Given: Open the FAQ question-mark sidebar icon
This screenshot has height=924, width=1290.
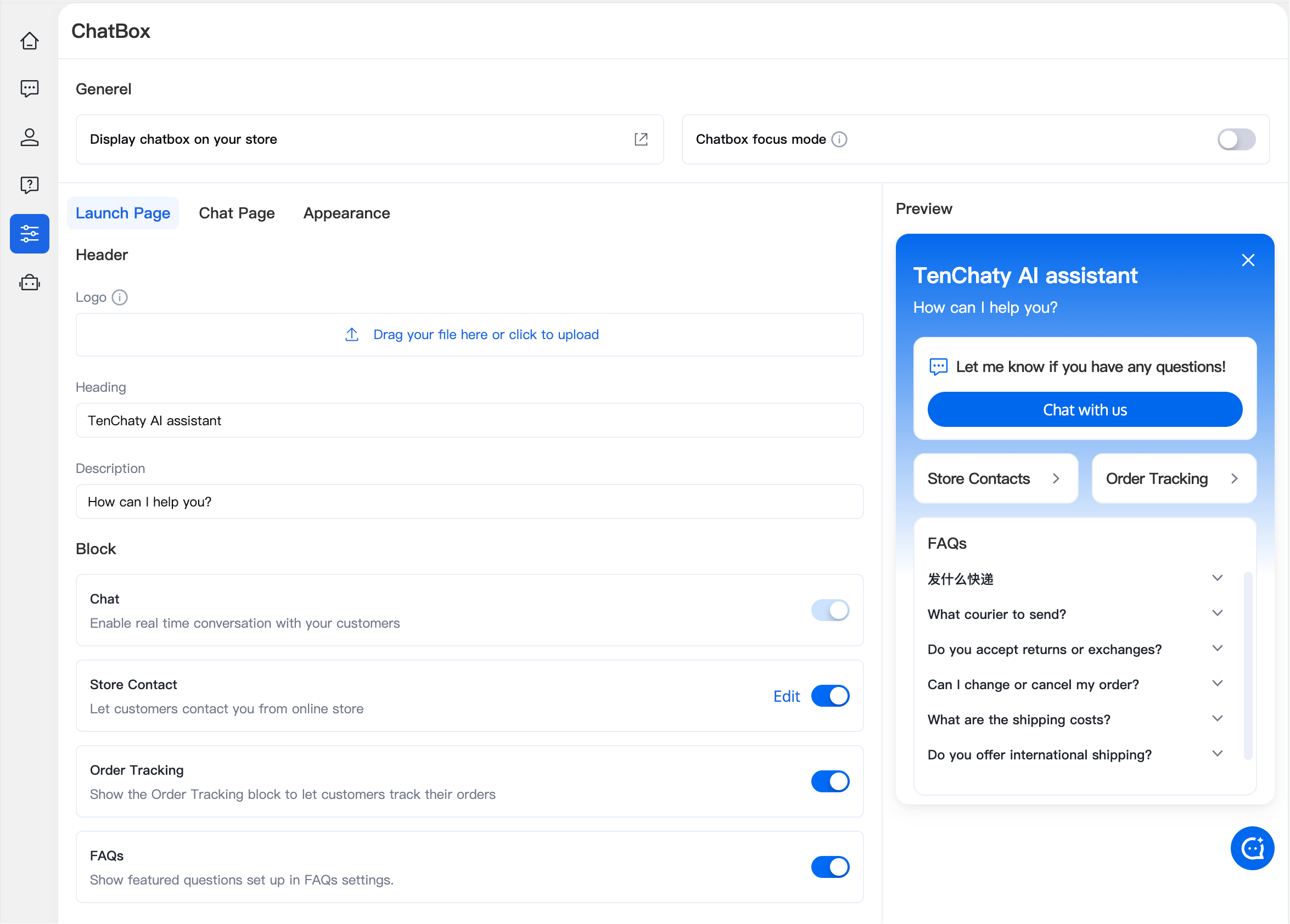Looking at the screenshot, I should click(30, 185).
